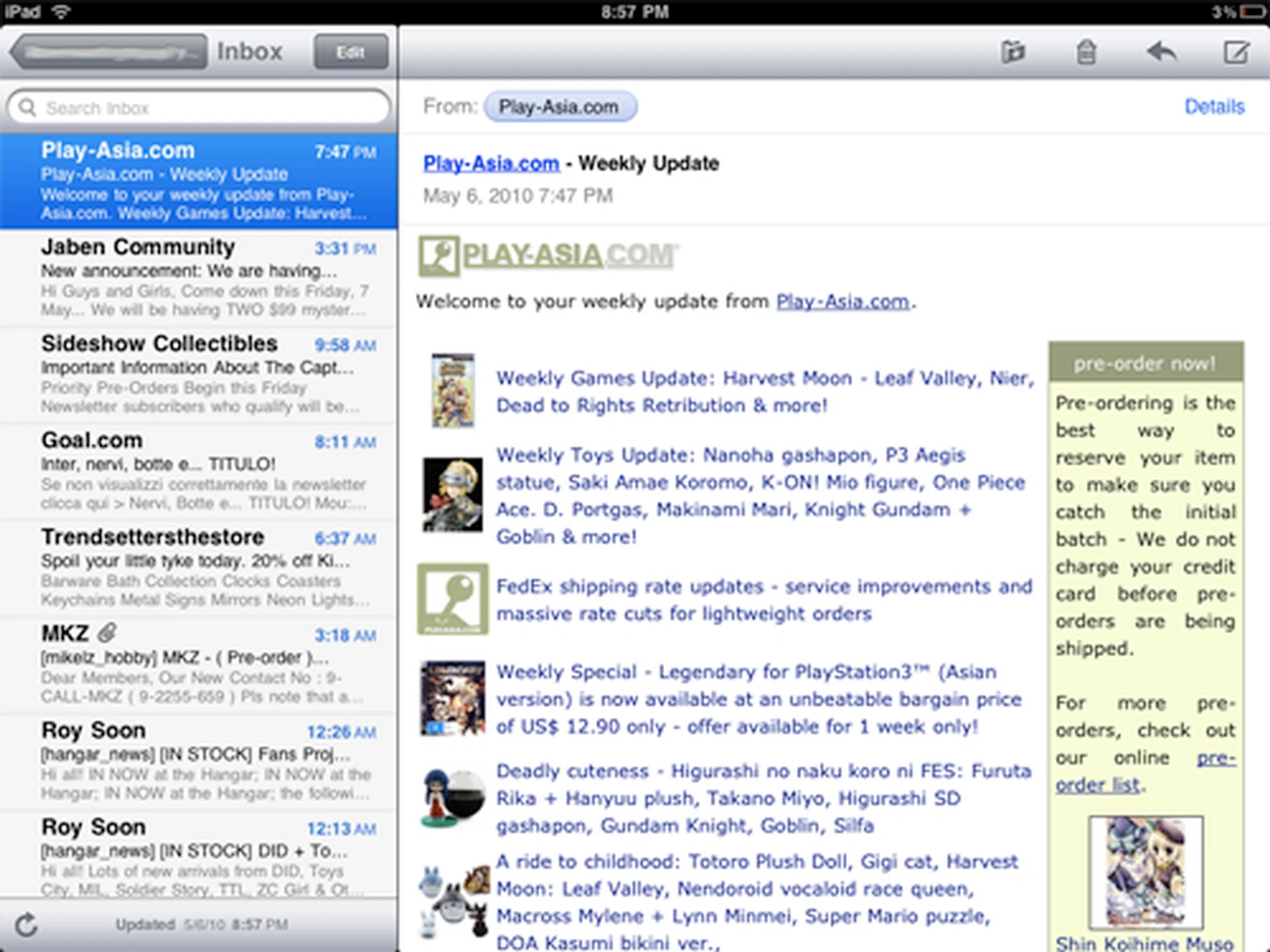Image resolution: width=1270 pixels, height=952 pixels.
Task: Select the Jaben Community email
Action: point(198,278)
